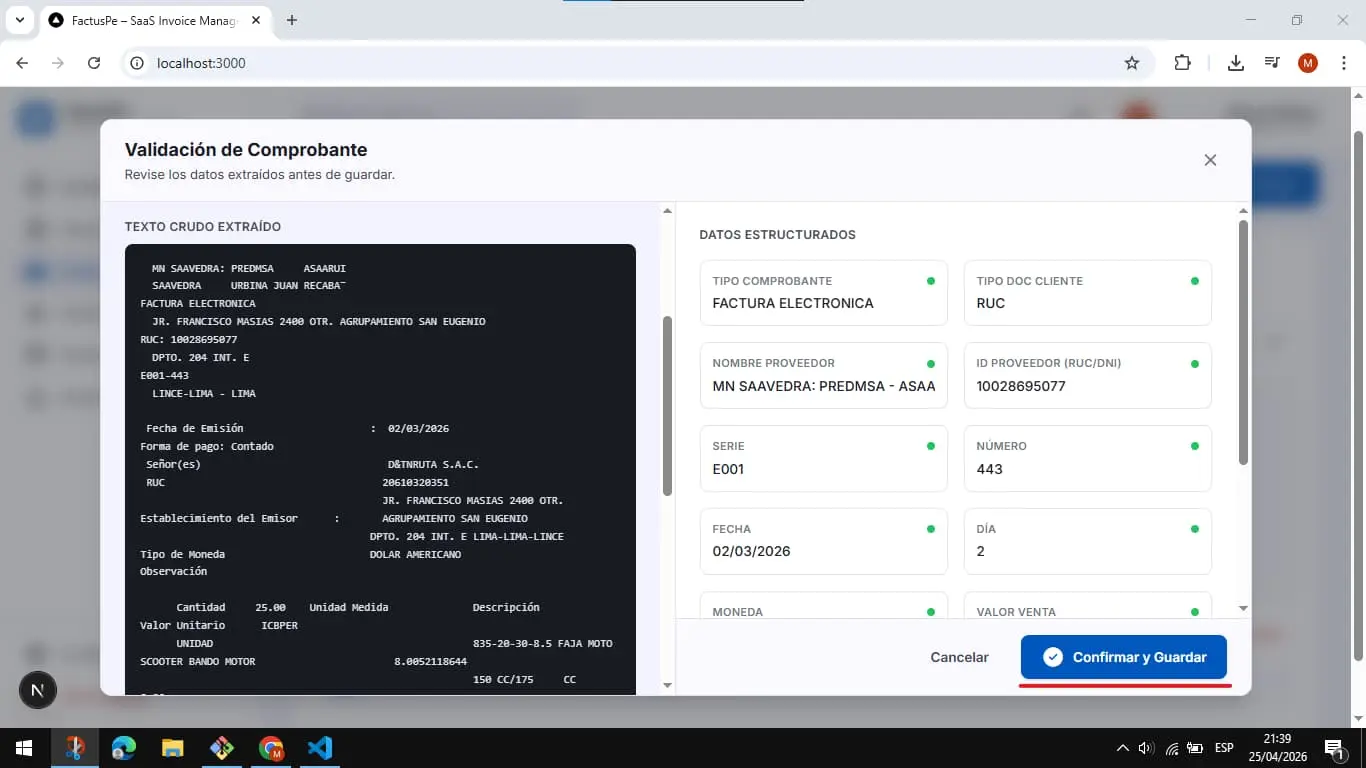The image size is (1366, 768).
Task: Click the raw text panel scrollbar
Action: pyautogui.click(x=667, y=405)
